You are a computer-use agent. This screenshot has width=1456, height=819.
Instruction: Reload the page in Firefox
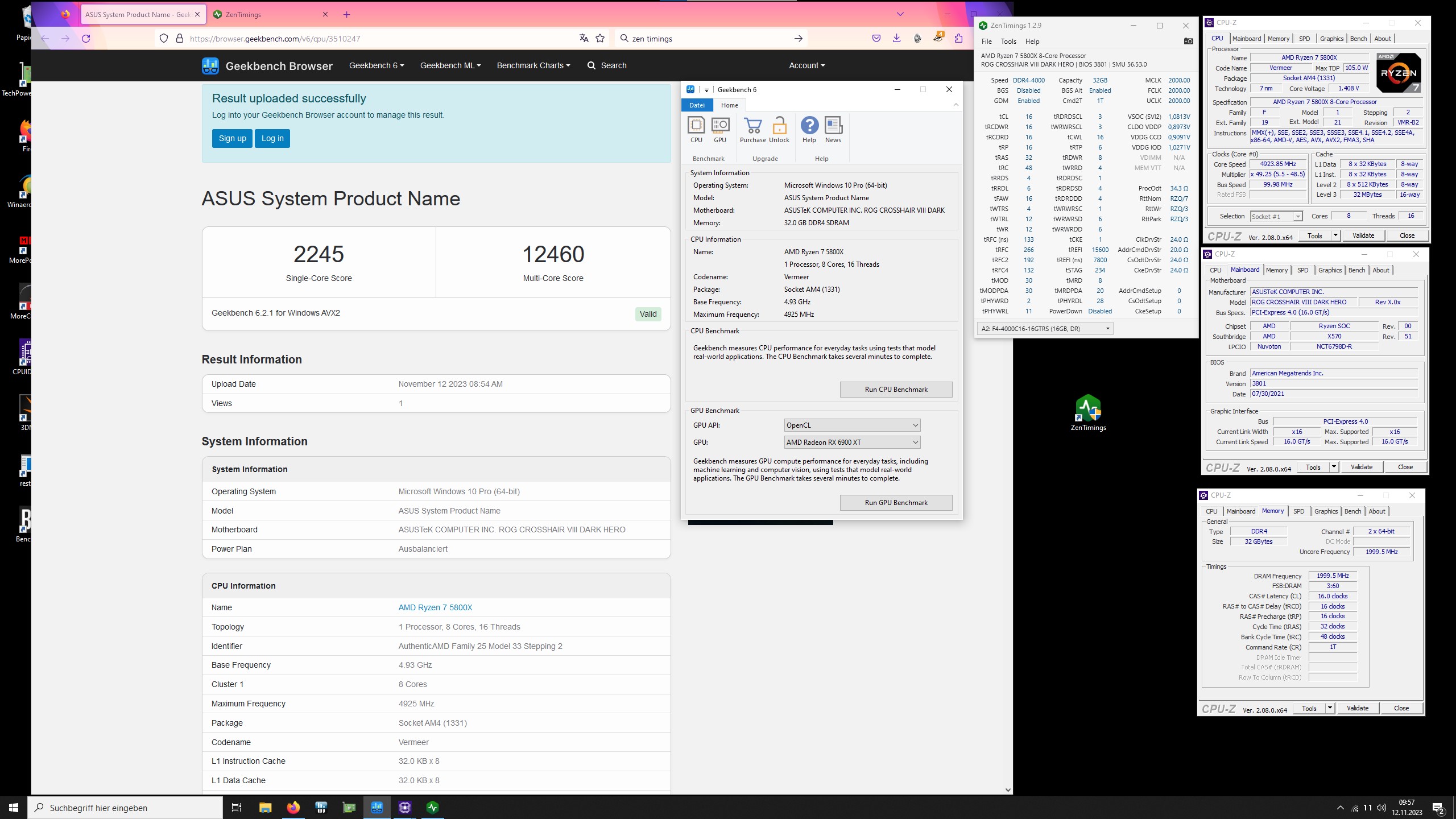[86, 39]
